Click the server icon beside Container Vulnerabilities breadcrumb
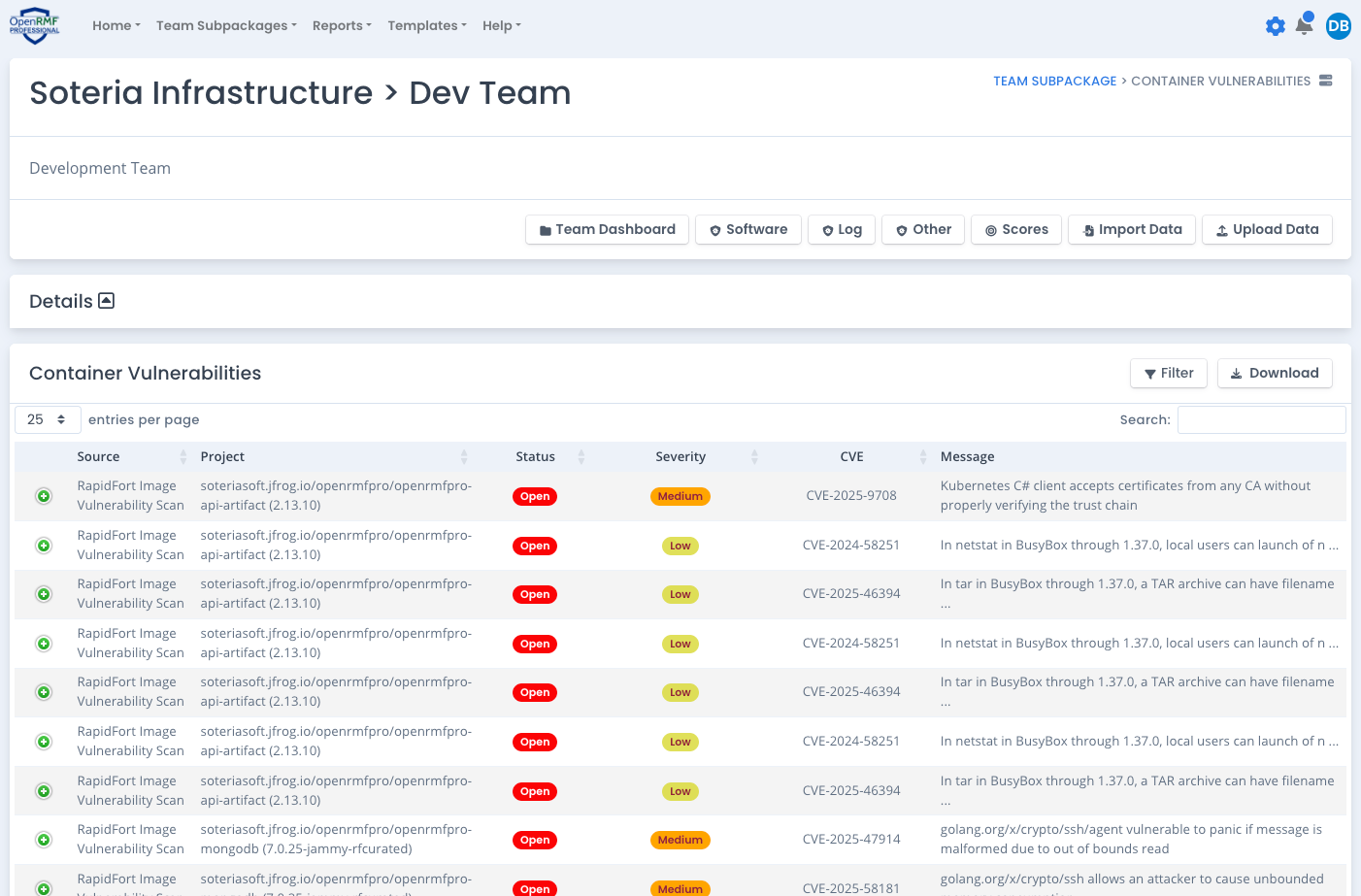This screenshot has width=1361, height=896. click(x=1326, y=81)
